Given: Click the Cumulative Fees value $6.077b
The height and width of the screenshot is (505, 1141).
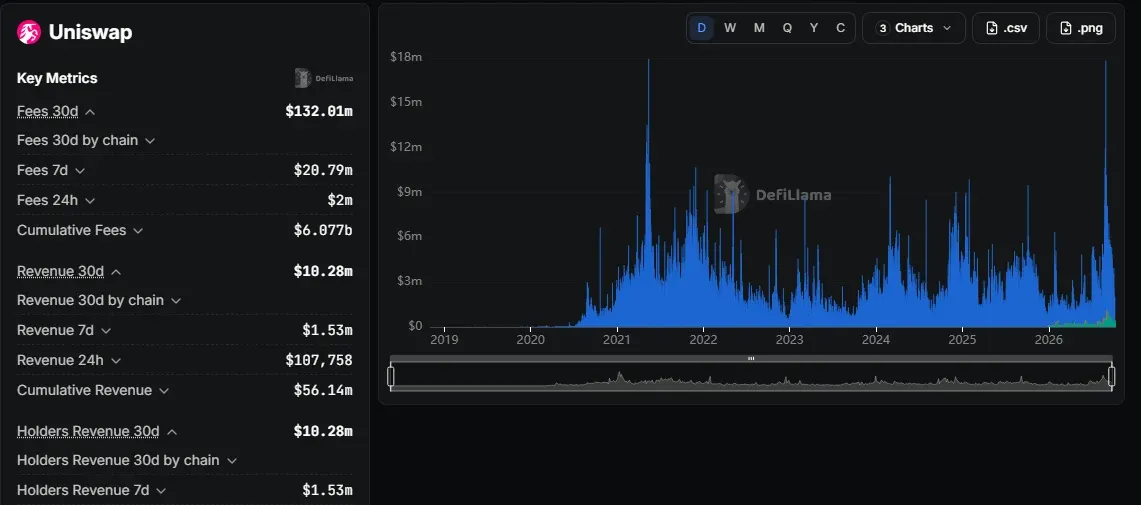Looking at the screenshot, I should [x=323, y=231].
